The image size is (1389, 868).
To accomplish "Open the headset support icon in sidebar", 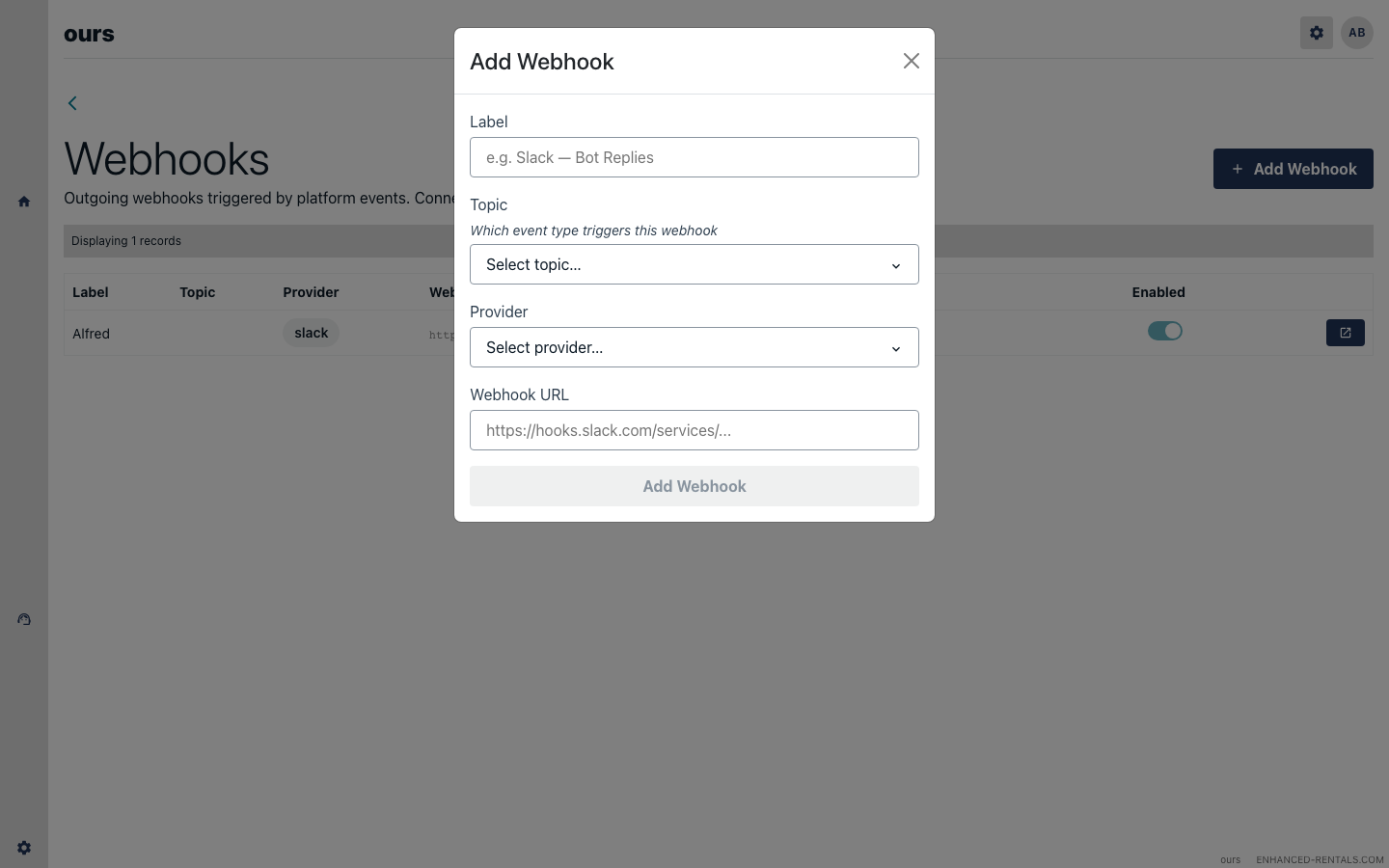I will point(24,619).
